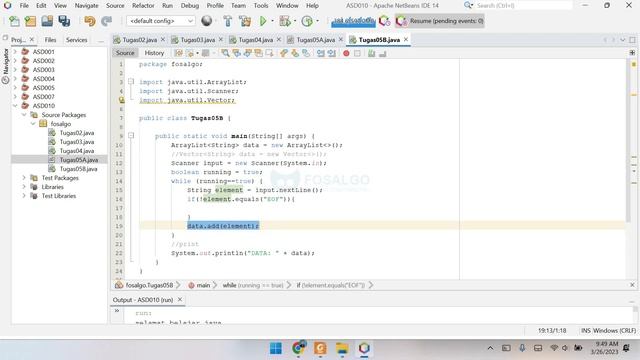Click the memory usage bar in toolbar
The width and height of the screenshot is (640, 360).
(x=353, y=21)
